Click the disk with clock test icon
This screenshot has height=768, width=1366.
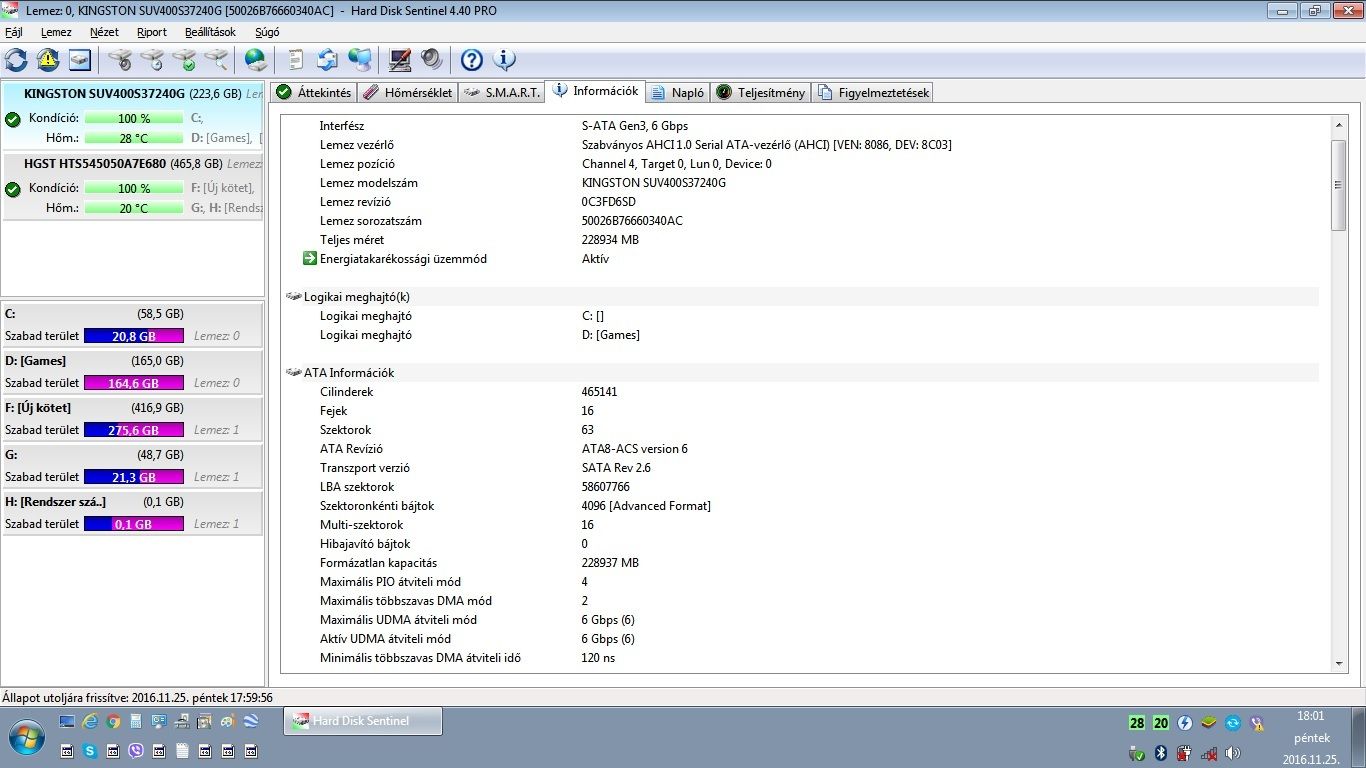coord(153,60)
